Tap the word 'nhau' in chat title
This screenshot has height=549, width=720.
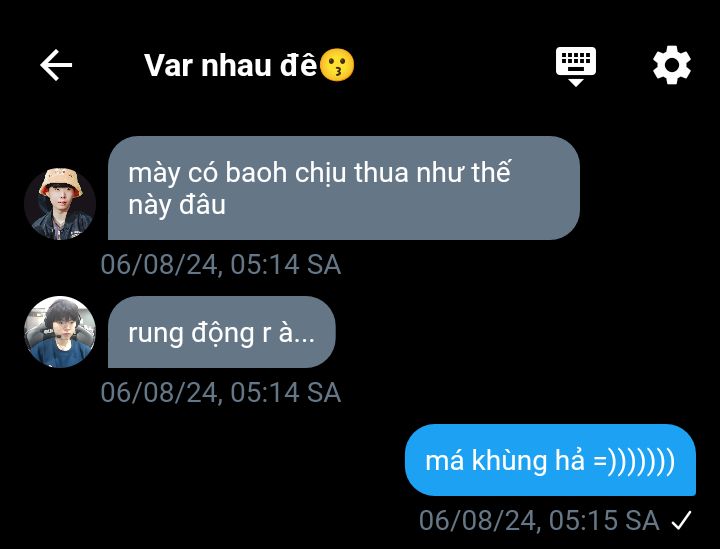click(236, 65)
